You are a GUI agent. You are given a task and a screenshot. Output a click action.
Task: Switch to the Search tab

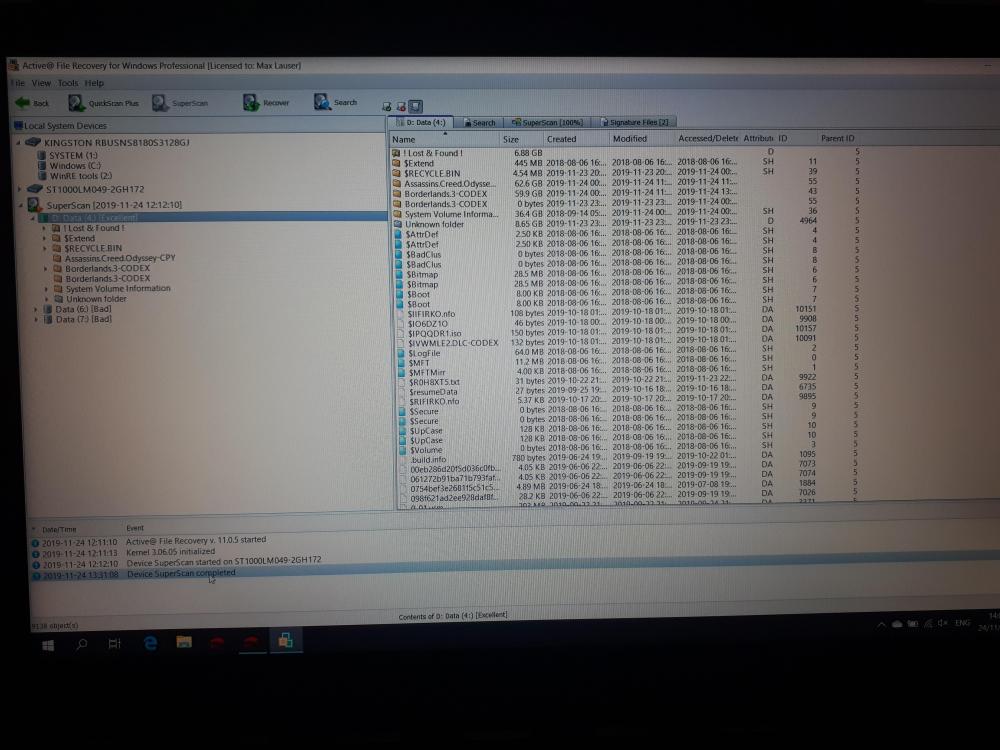coord(480,122)
